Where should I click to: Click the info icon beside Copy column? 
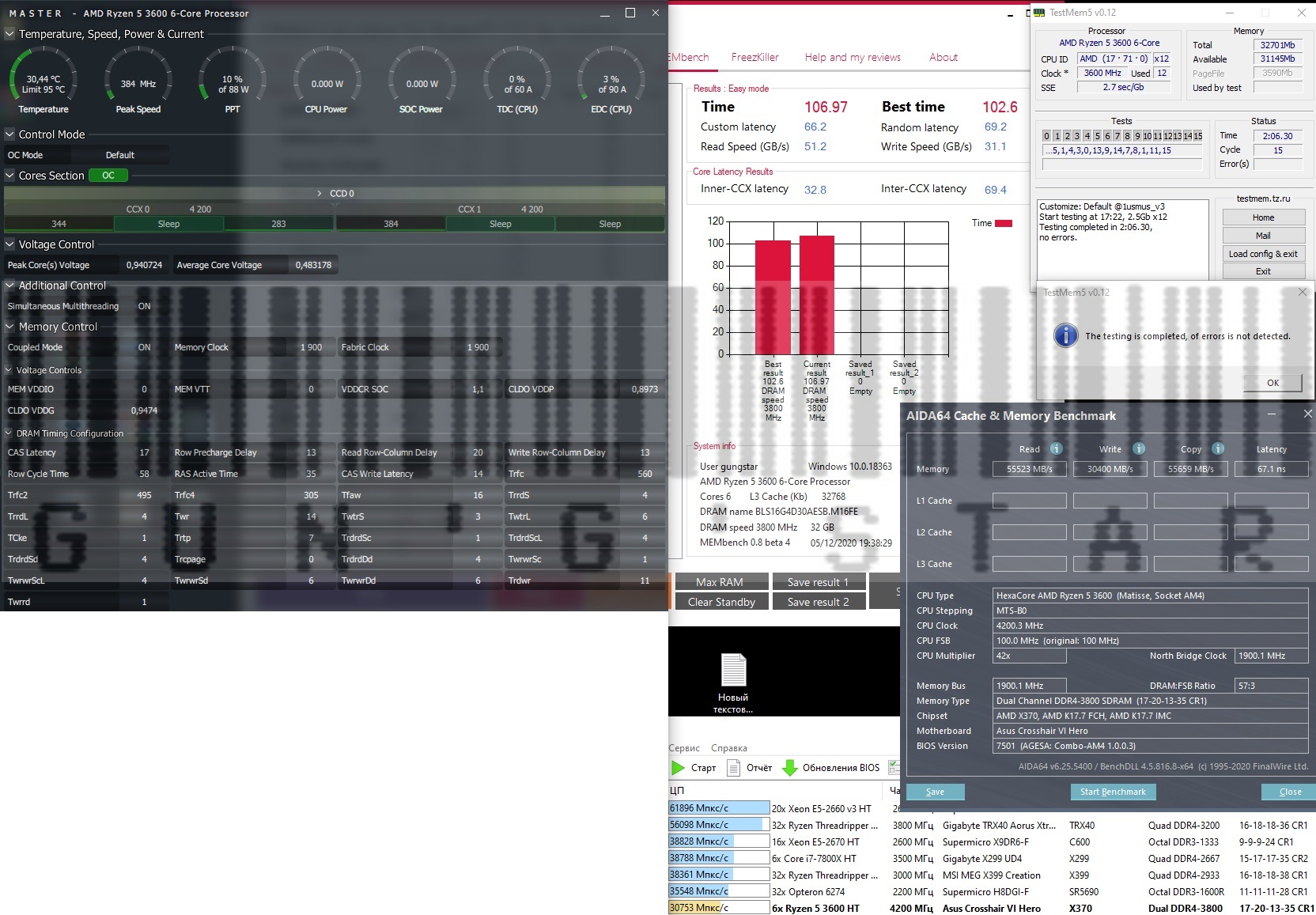tap(1218, 448)
